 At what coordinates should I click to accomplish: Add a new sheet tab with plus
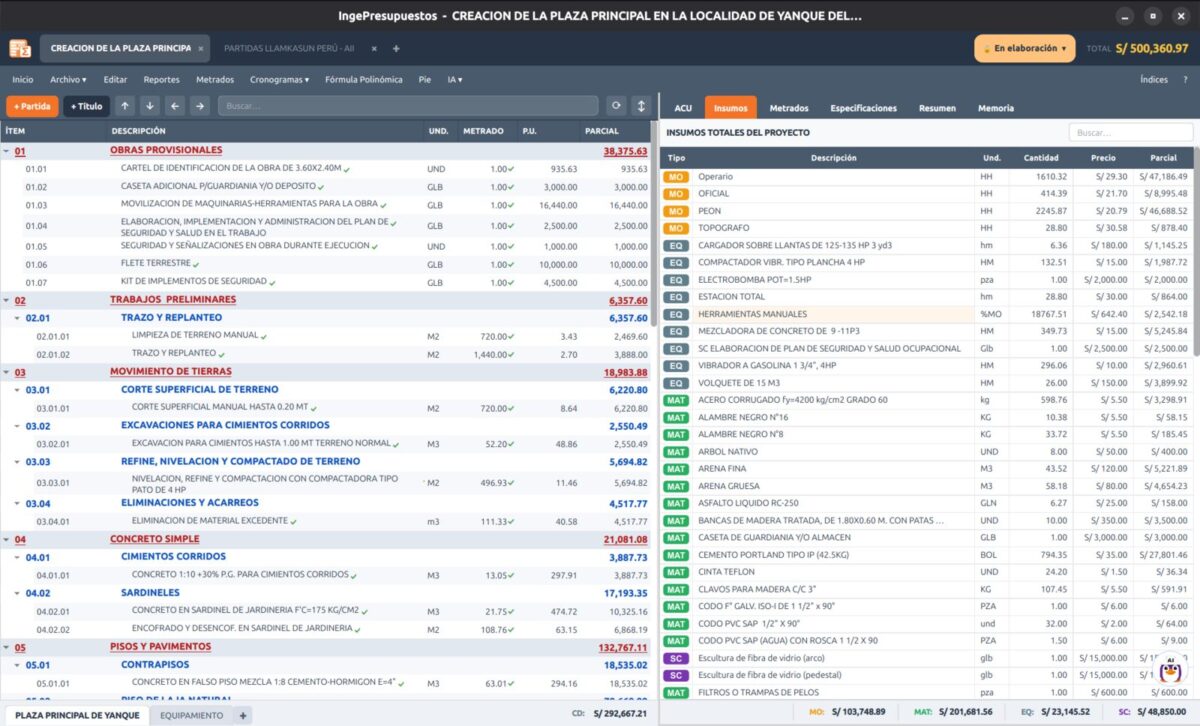coord(243,716)
